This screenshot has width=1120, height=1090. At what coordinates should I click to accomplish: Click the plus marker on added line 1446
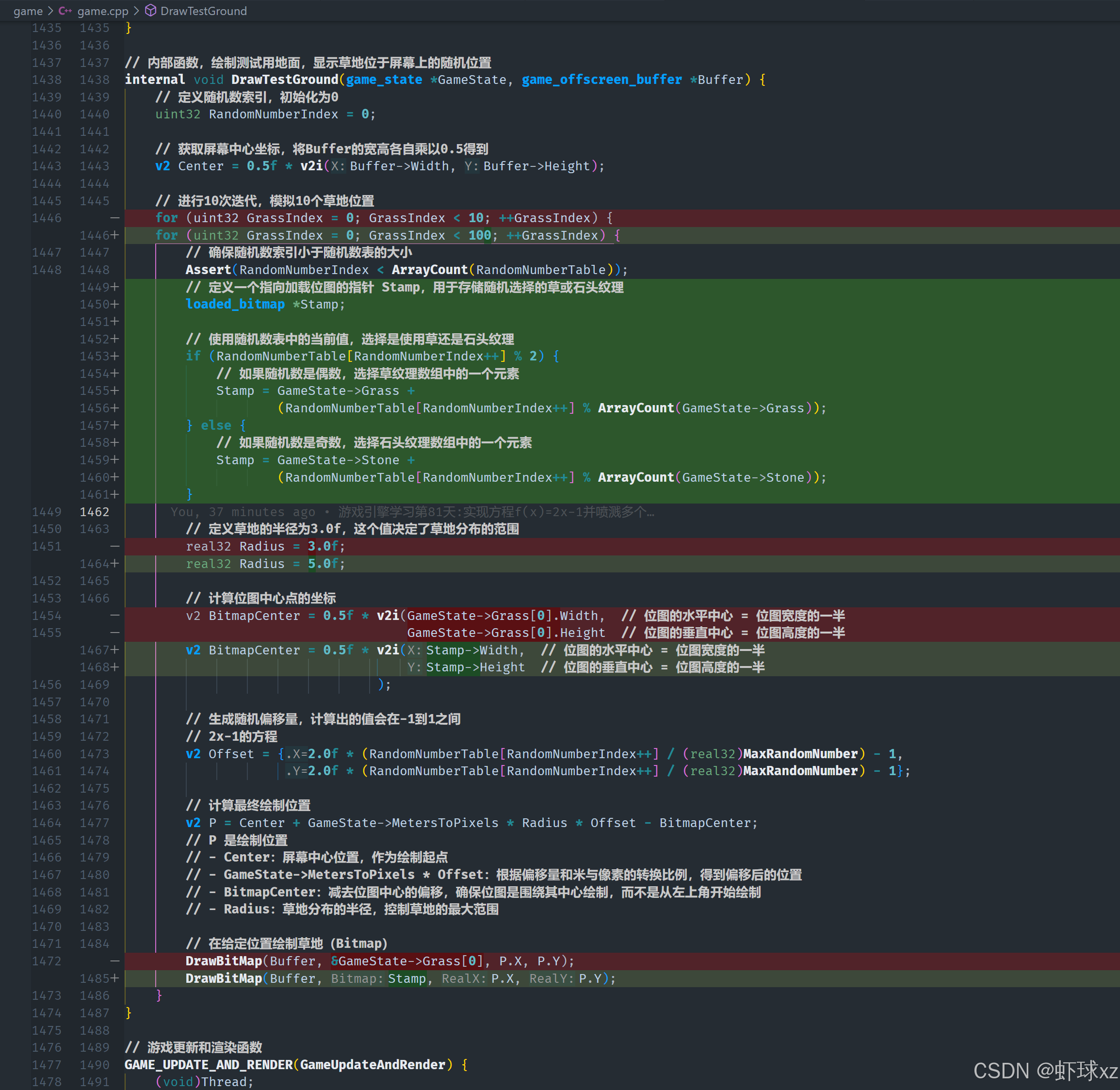115,235
